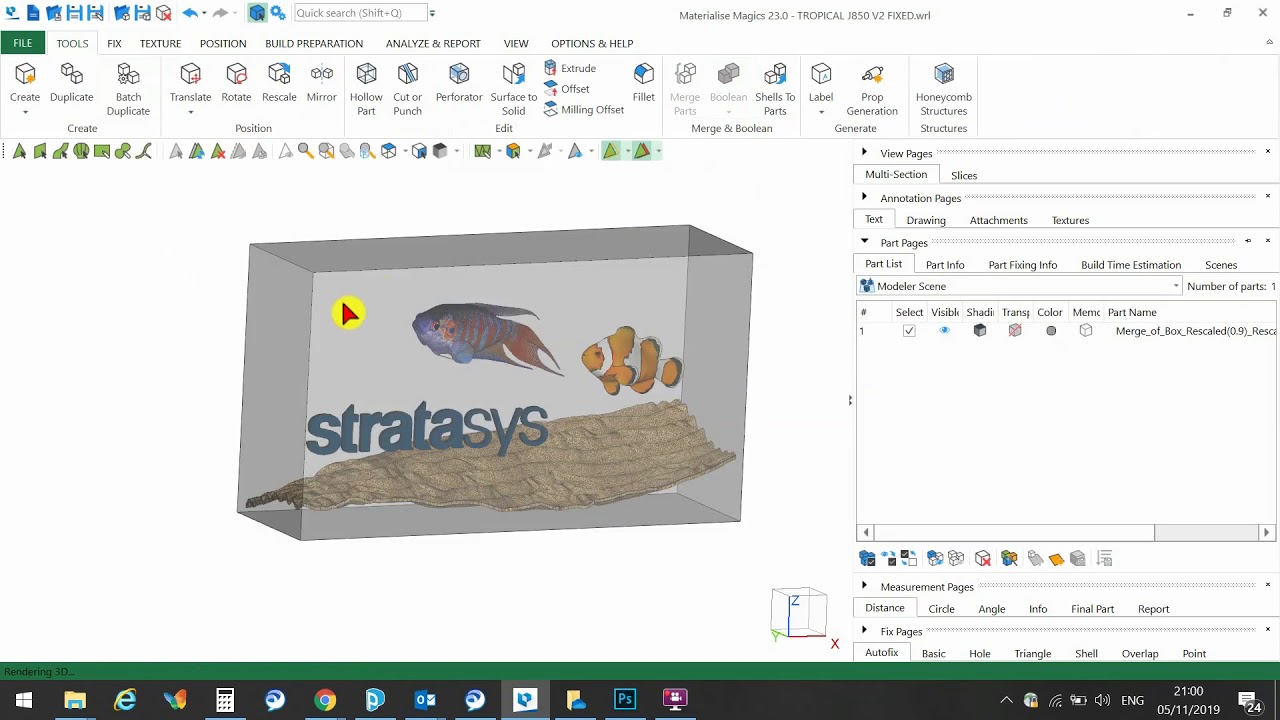Expand the Fix Pages section

click(865, 631)
